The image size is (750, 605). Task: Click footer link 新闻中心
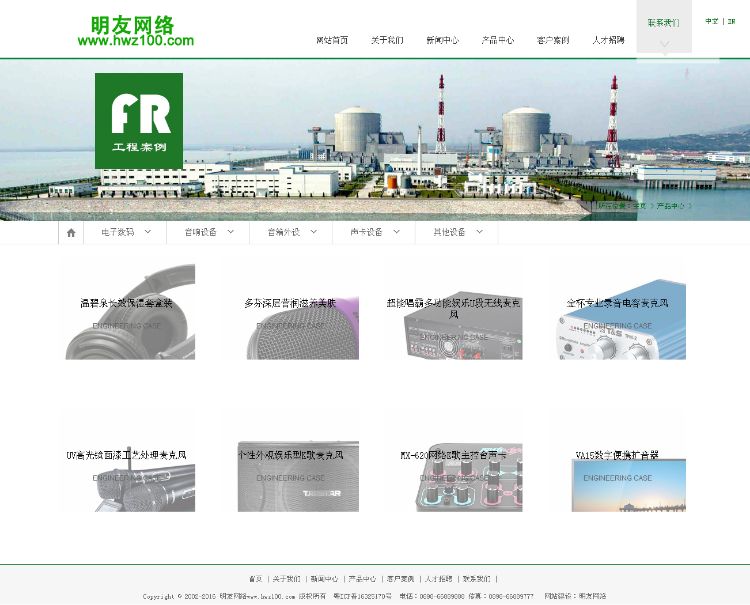324,579
